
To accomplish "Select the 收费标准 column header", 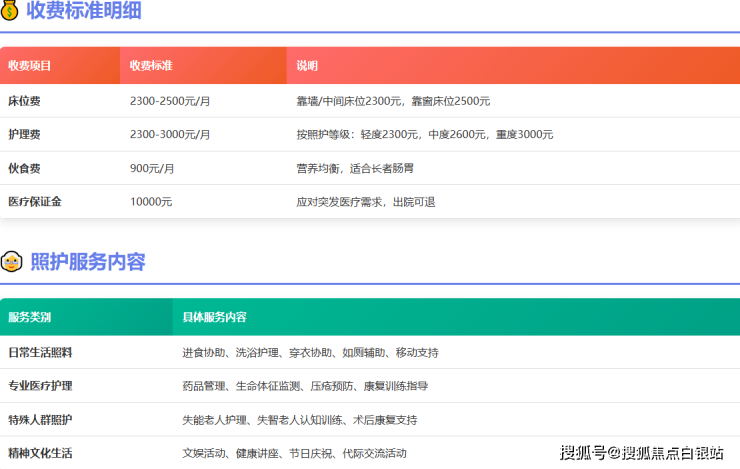I will click(151, 66).
